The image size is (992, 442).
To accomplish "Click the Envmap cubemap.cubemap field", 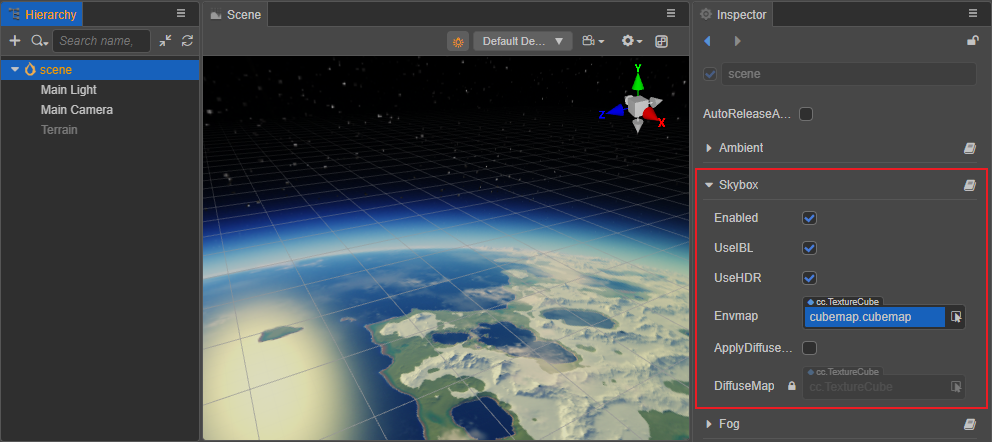I will (x=874, y=317).
